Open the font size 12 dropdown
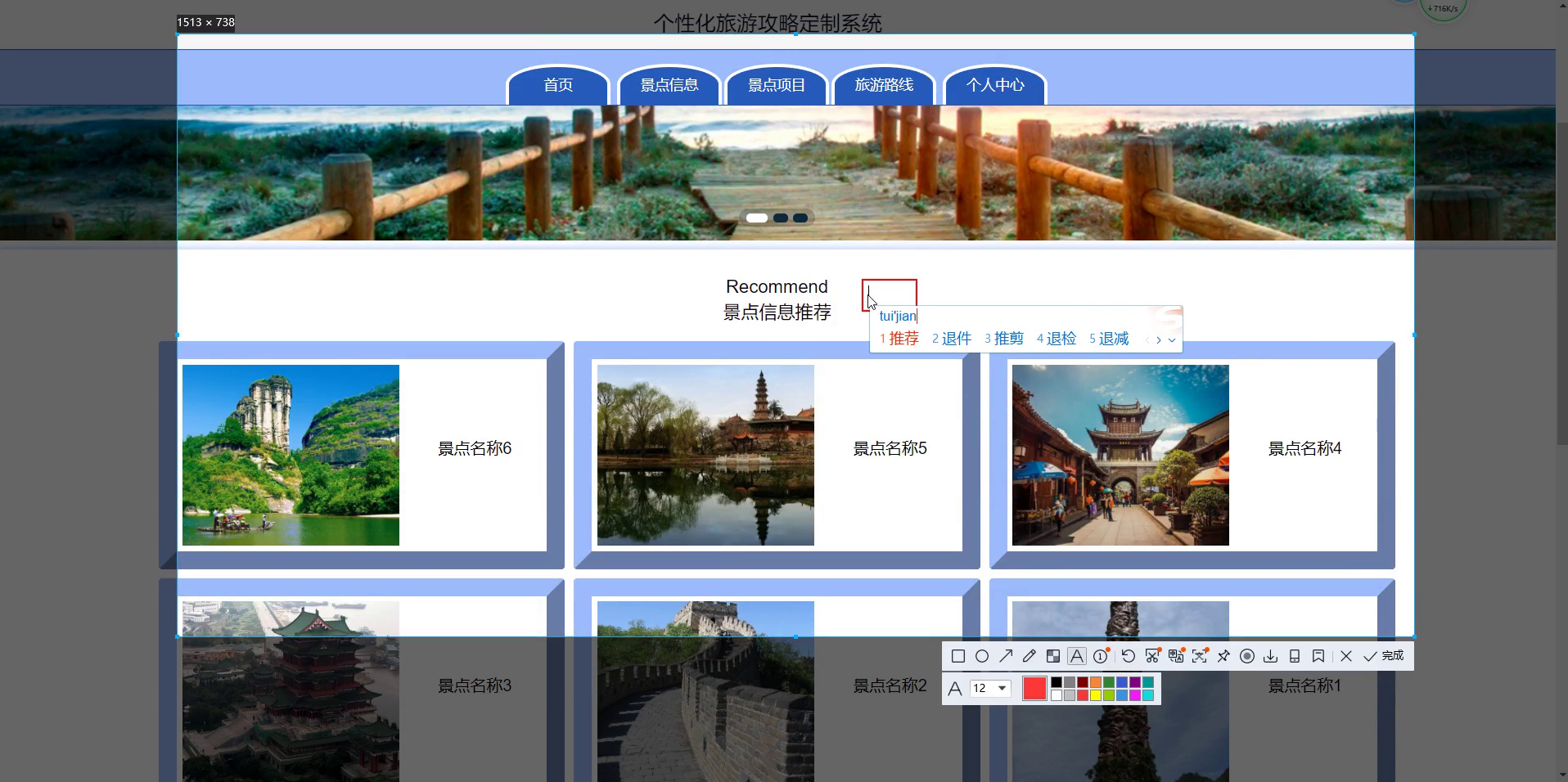 (991, 688)
